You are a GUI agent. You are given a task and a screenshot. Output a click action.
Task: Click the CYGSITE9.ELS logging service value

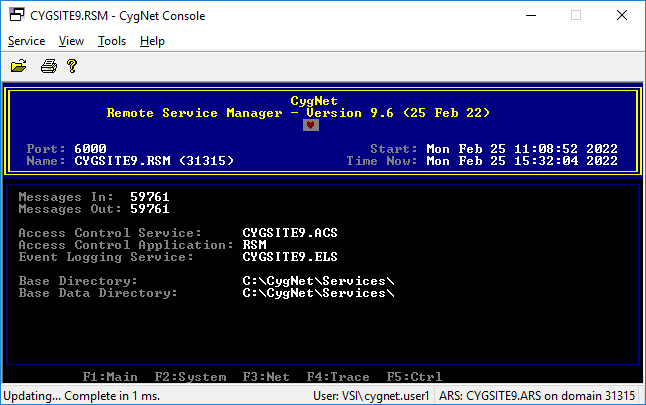290,256
